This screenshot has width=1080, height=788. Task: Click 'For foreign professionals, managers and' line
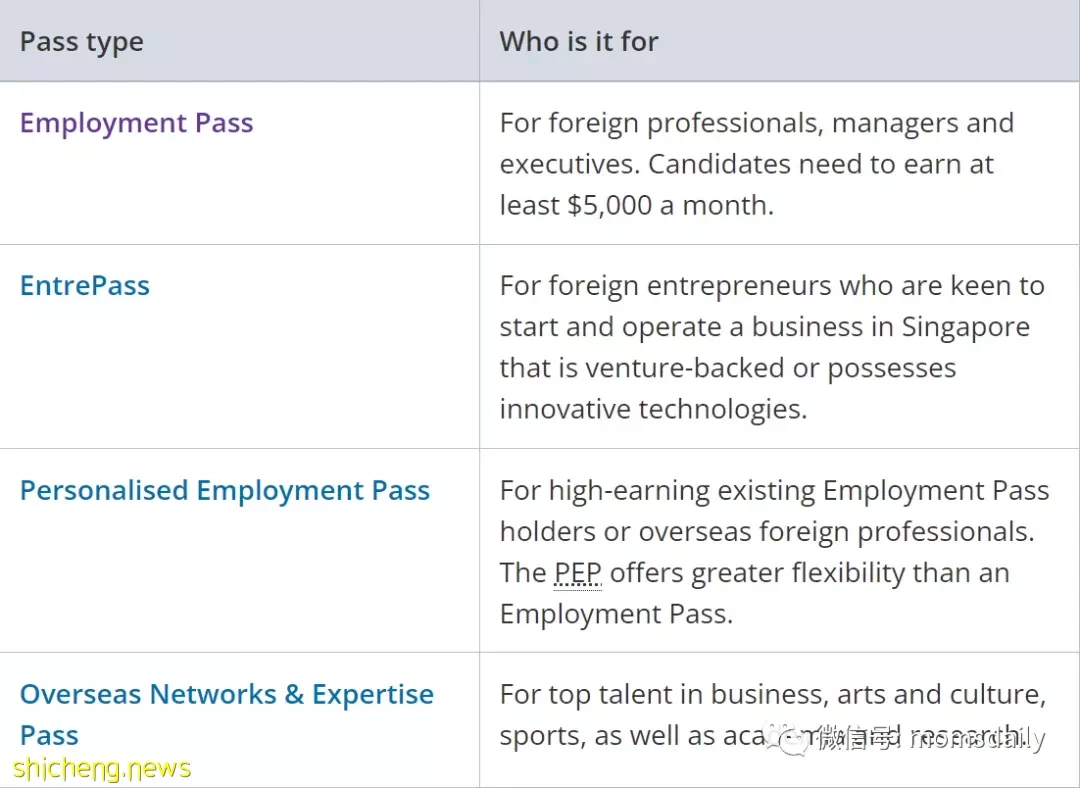click(756, 123)
